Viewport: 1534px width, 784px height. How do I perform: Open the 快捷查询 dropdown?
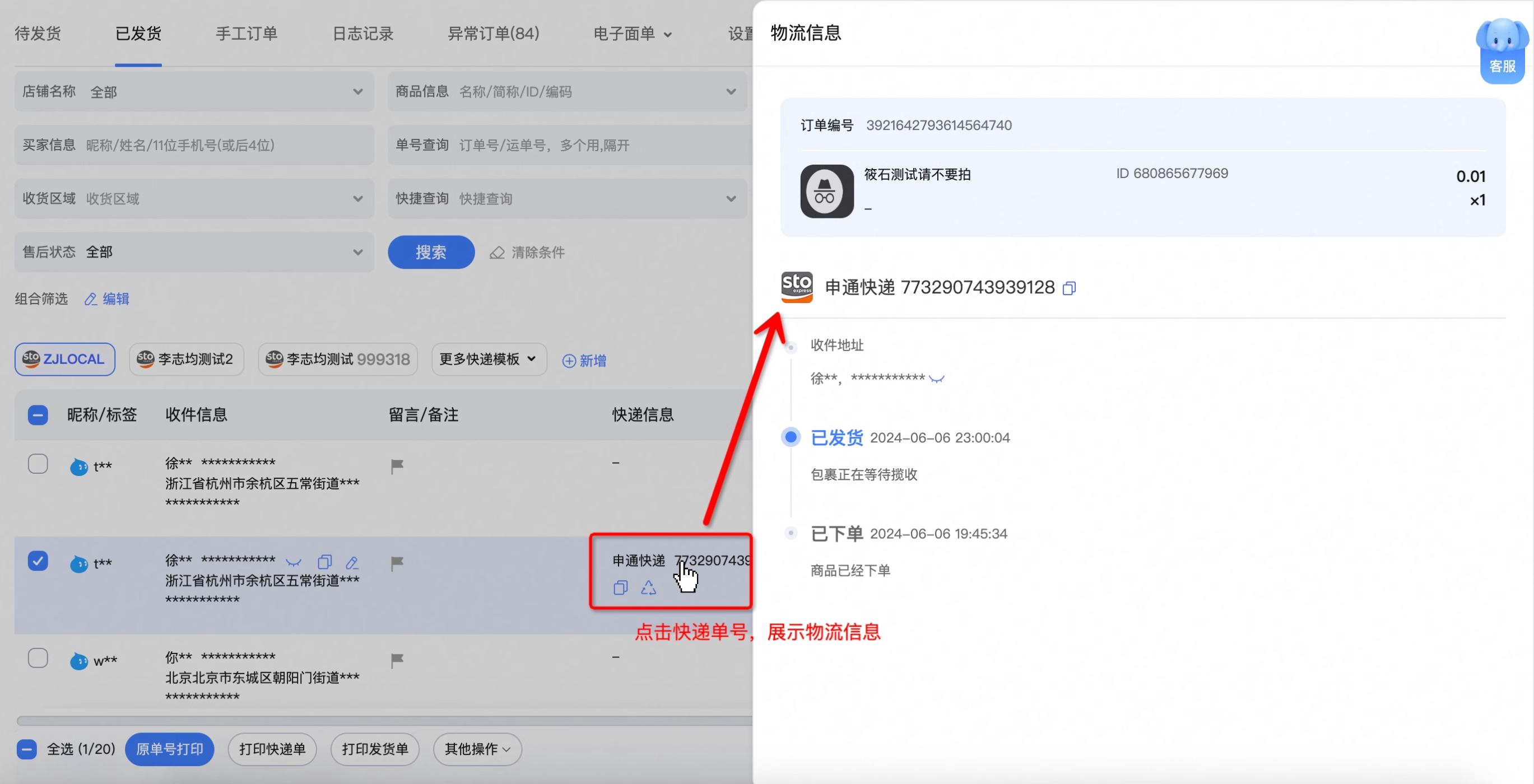coord(567,199)
